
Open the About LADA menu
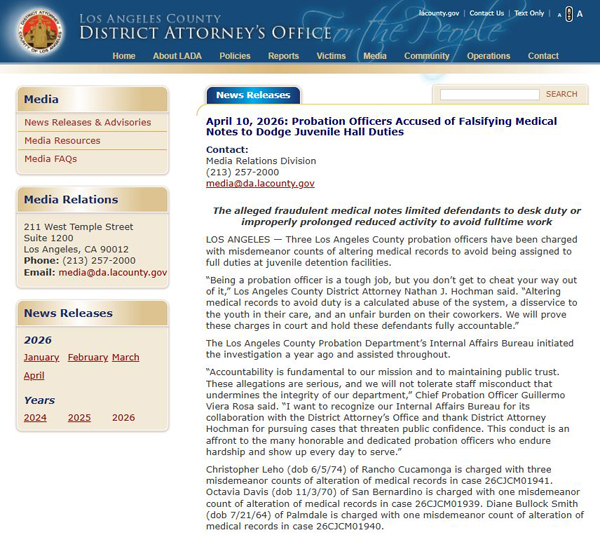(178, 56)
